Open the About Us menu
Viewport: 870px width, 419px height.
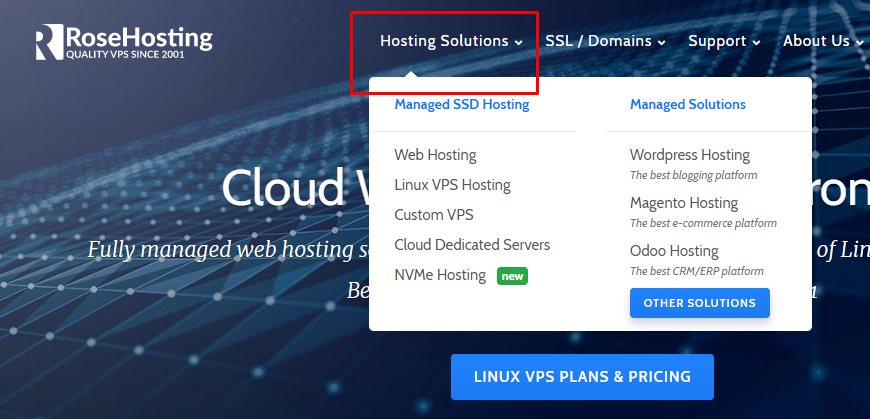(x=823, y=41)
